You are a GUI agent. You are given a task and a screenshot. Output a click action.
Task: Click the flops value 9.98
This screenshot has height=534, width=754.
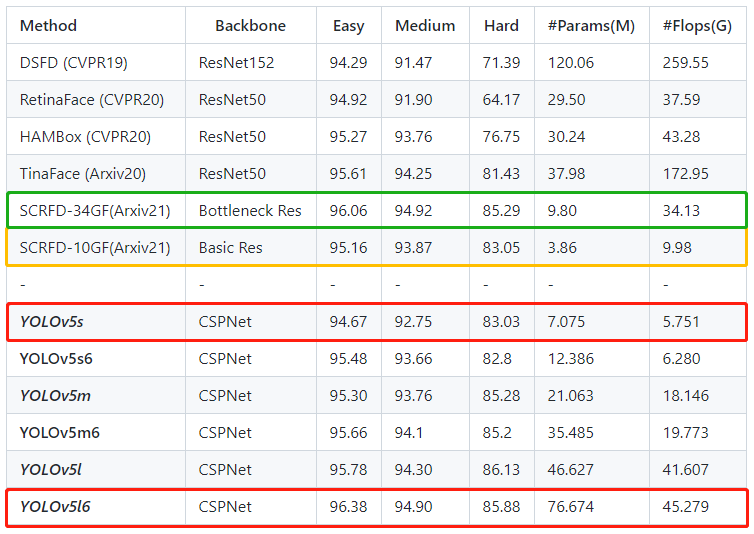click(x=677, y=248)
